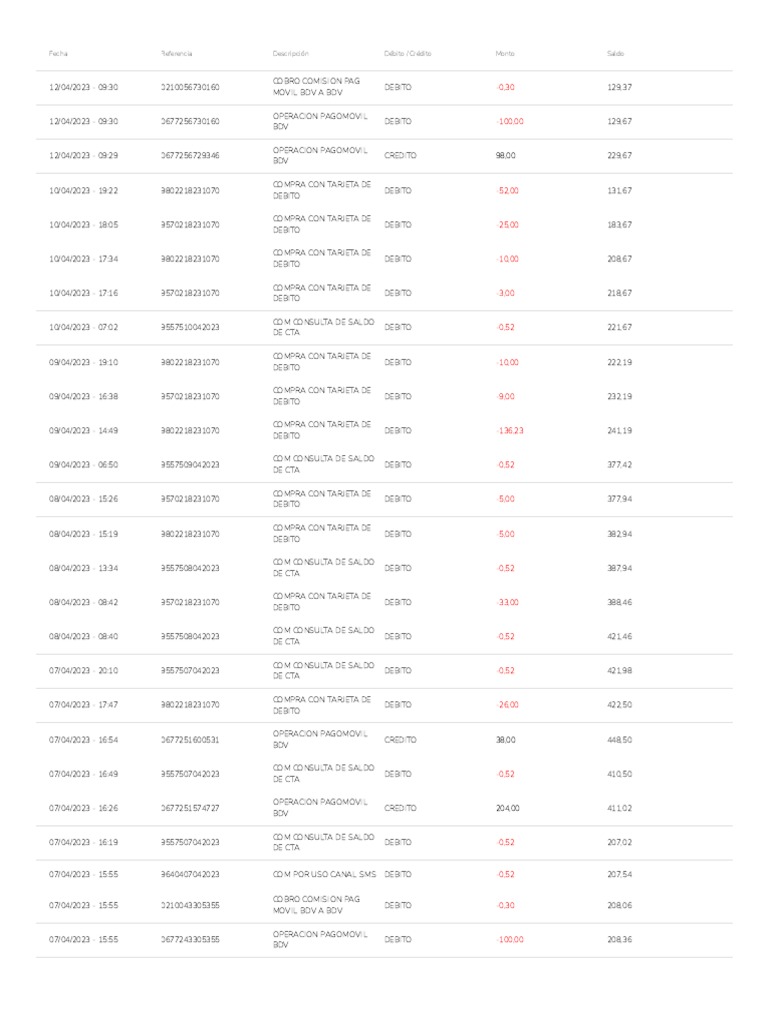Viewport: 768px width, 1024px height.
Task: Click the 129,37 balance value
Action: [619, 87]
